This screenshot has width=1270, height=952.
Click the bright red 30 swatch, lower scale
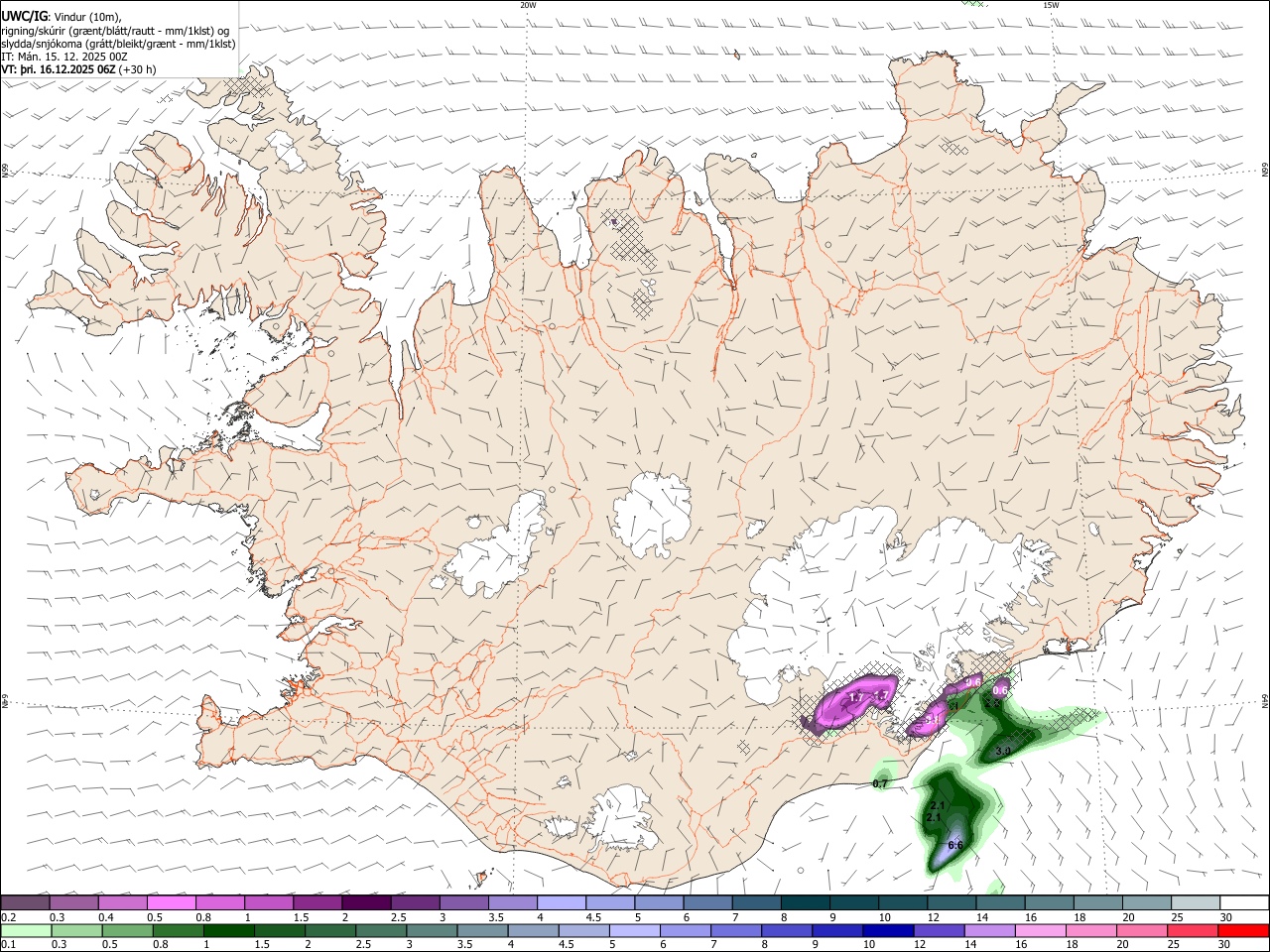[1243, 931]
